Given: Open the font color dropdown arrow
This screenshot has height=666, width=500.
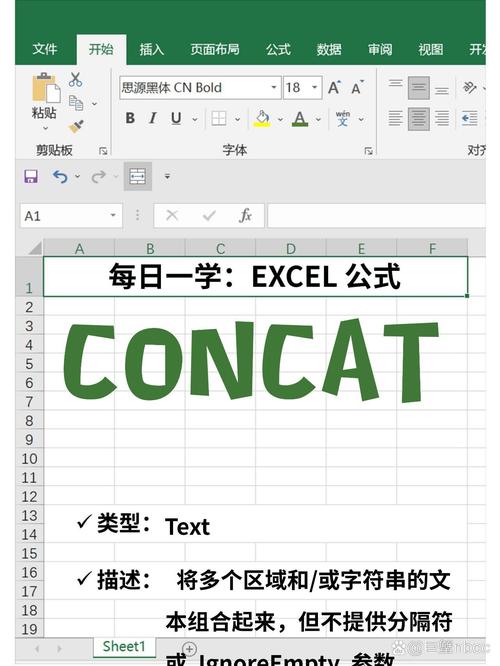Looking at the screenshot, I should click(x=318, y=119).
